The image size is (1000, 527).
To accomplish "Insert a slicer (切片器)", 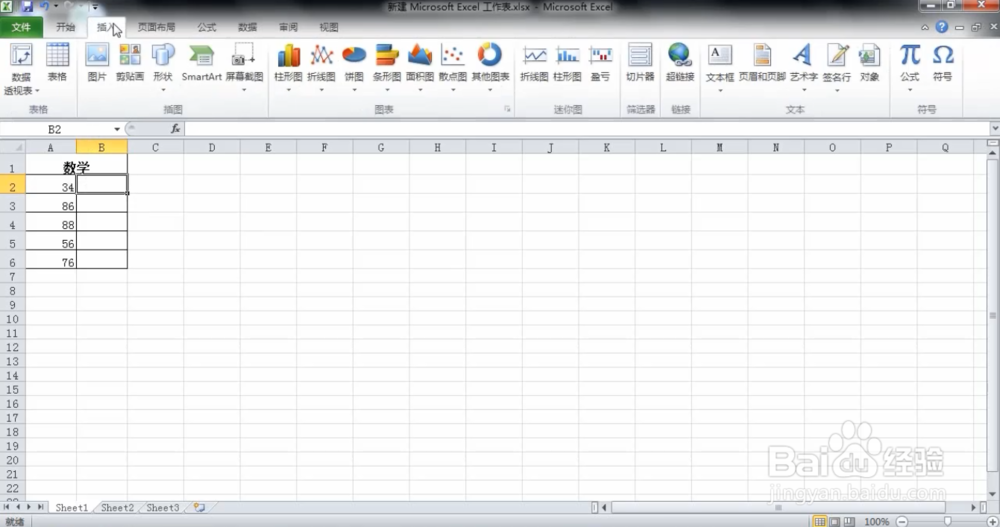I will 640,63.
